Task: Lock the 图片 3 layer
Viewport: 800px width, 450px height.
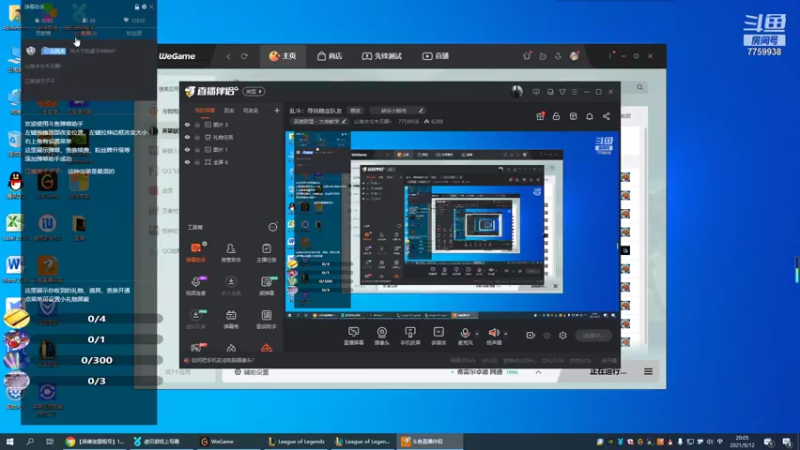Action: click(197, 124)
